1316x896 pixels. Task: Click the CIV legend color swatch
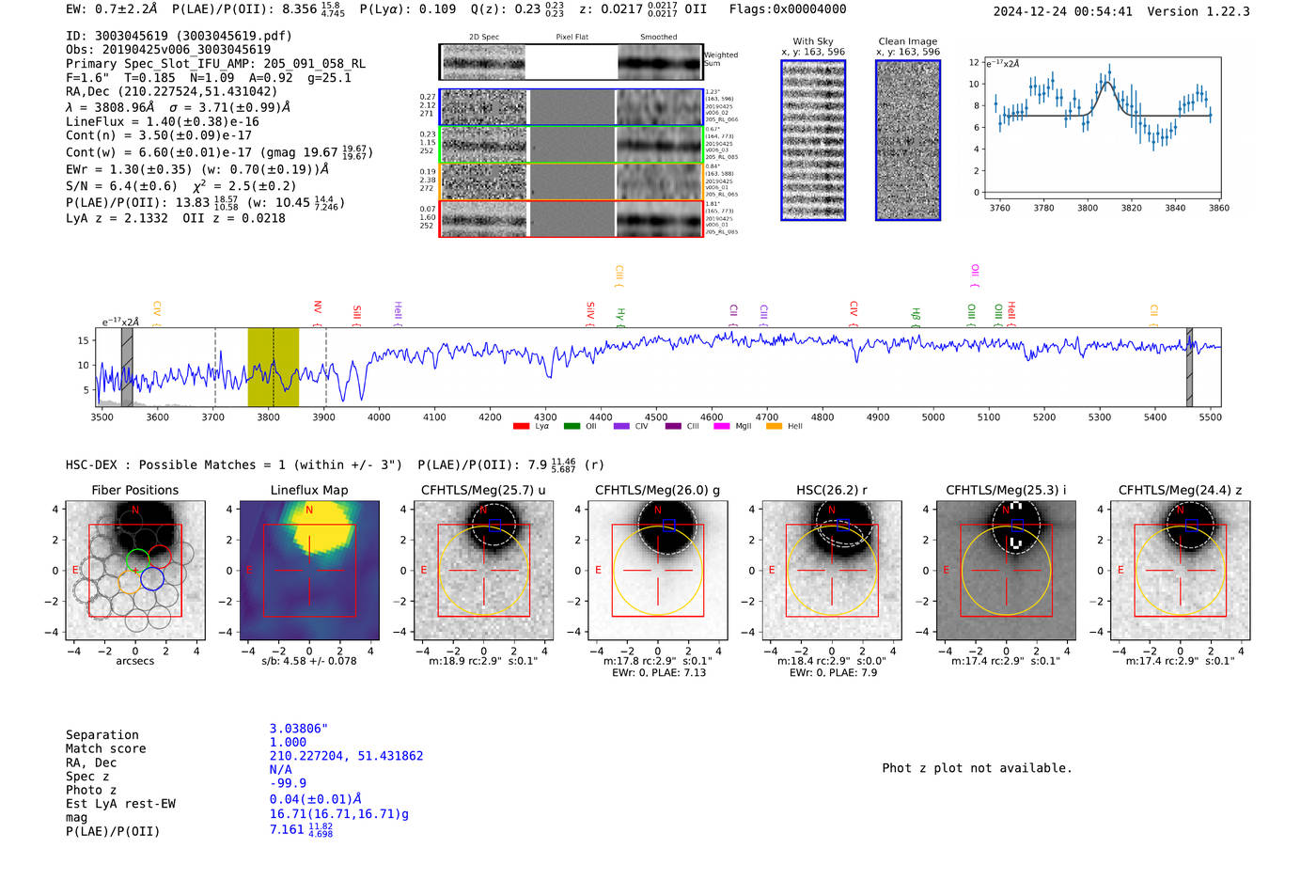[621, 427]
